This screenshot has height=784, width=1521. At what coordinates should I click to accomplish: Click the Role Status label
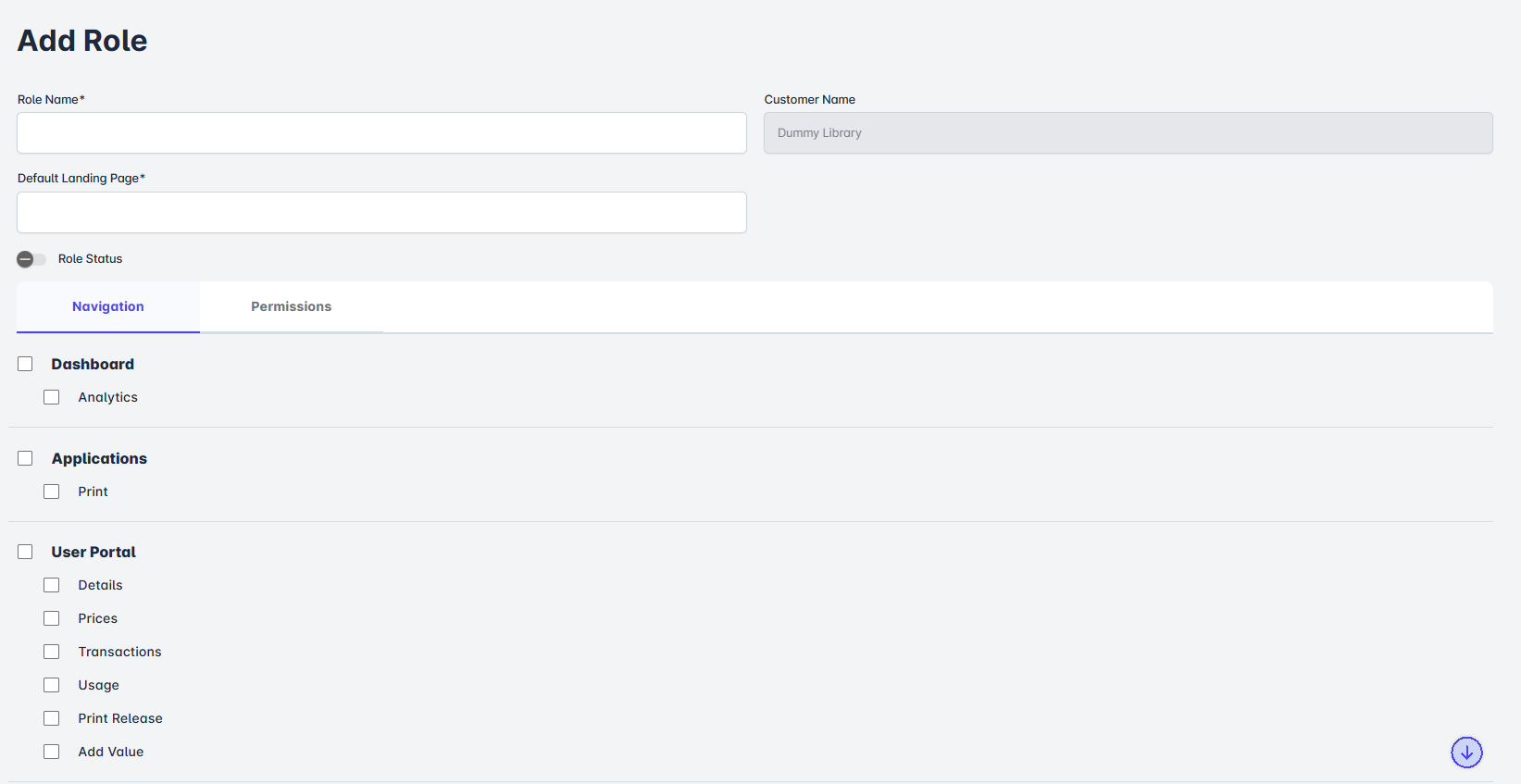pyautogui.click(x=90, y=259)
